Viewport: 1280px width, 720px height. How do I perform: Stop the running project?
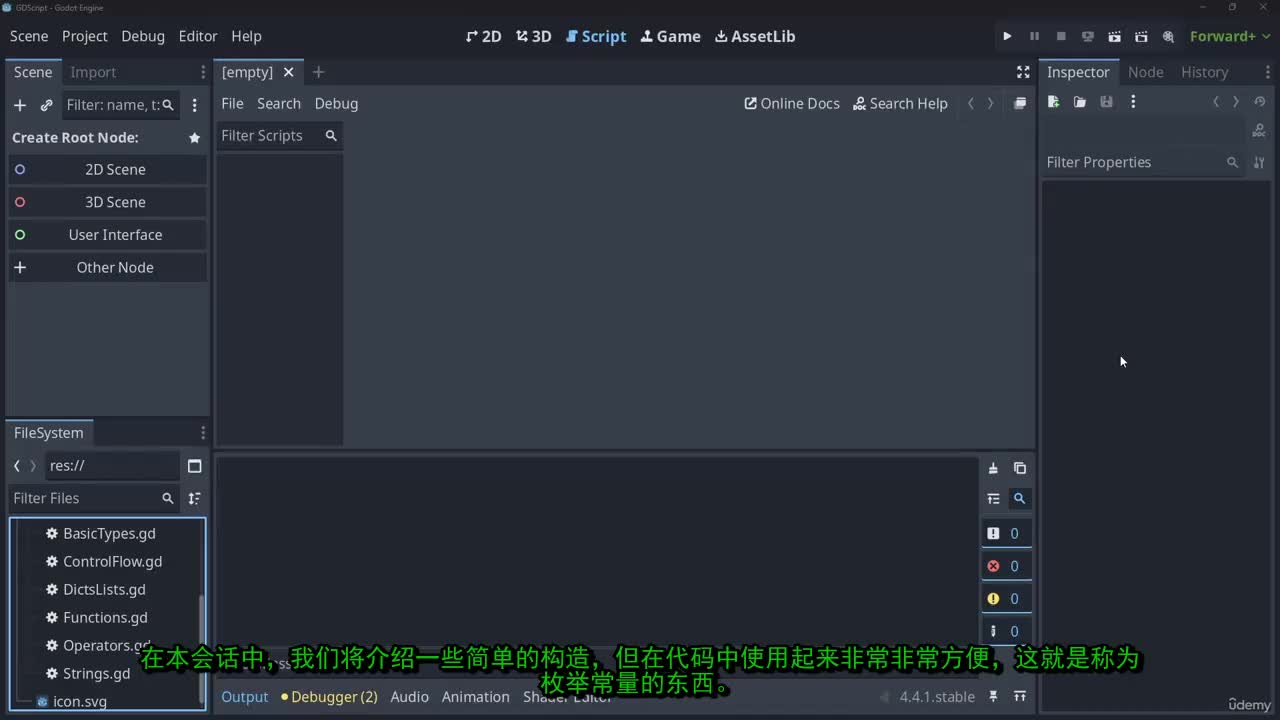point(1061,36)
